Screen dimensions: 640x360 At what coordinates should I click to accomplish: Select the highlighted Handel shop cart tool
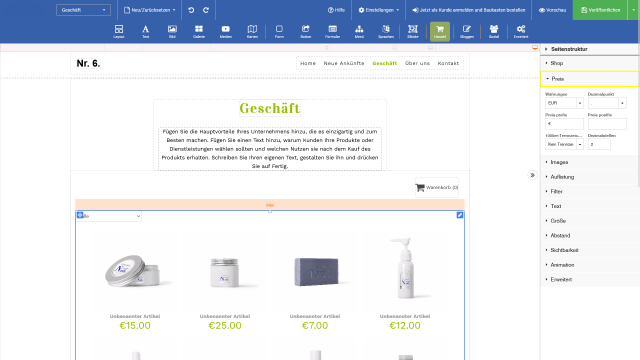[x=440, y=31]
